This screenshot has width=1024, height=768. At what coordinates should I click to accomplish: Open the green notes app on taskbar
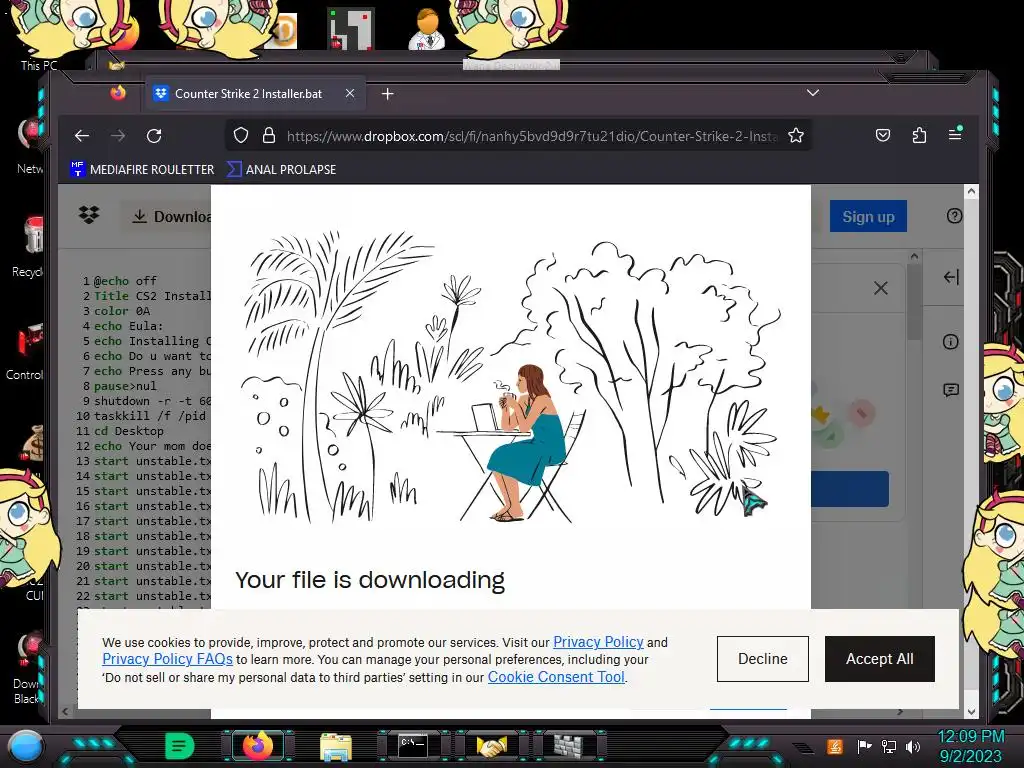tap(179, 746)
